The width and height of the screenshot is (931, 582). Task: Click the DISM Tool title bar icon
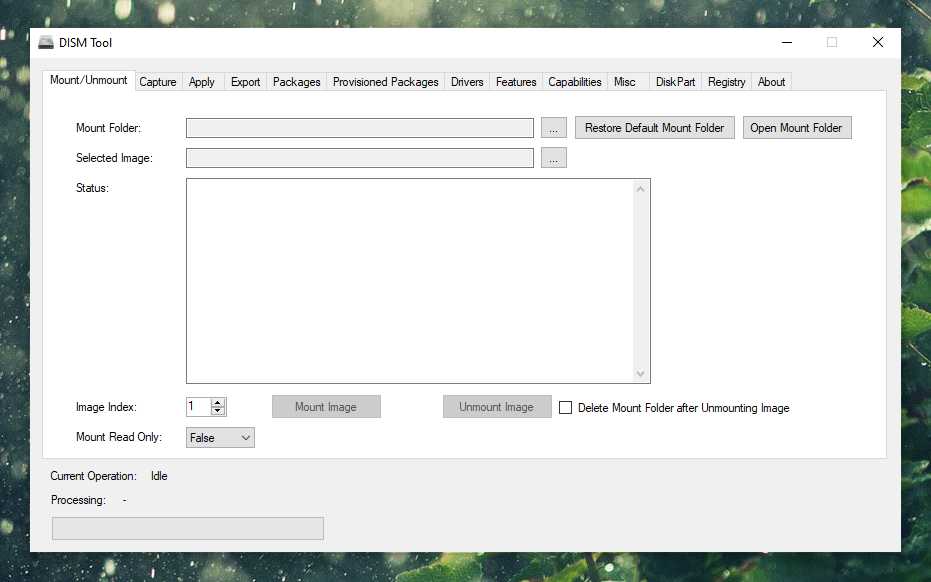point(46,43)
